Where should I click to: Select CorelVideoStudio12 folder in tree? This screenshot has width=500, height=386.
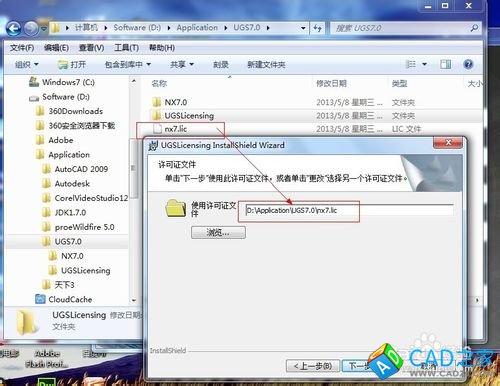(85, 198)
